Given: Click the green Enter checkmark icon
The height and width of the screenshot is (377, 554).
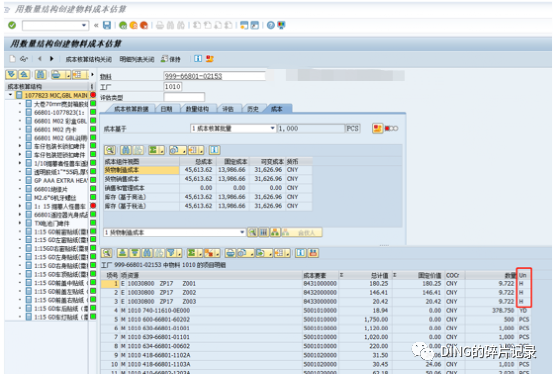Looking at the screenshot, I should [x=12, y=25].
